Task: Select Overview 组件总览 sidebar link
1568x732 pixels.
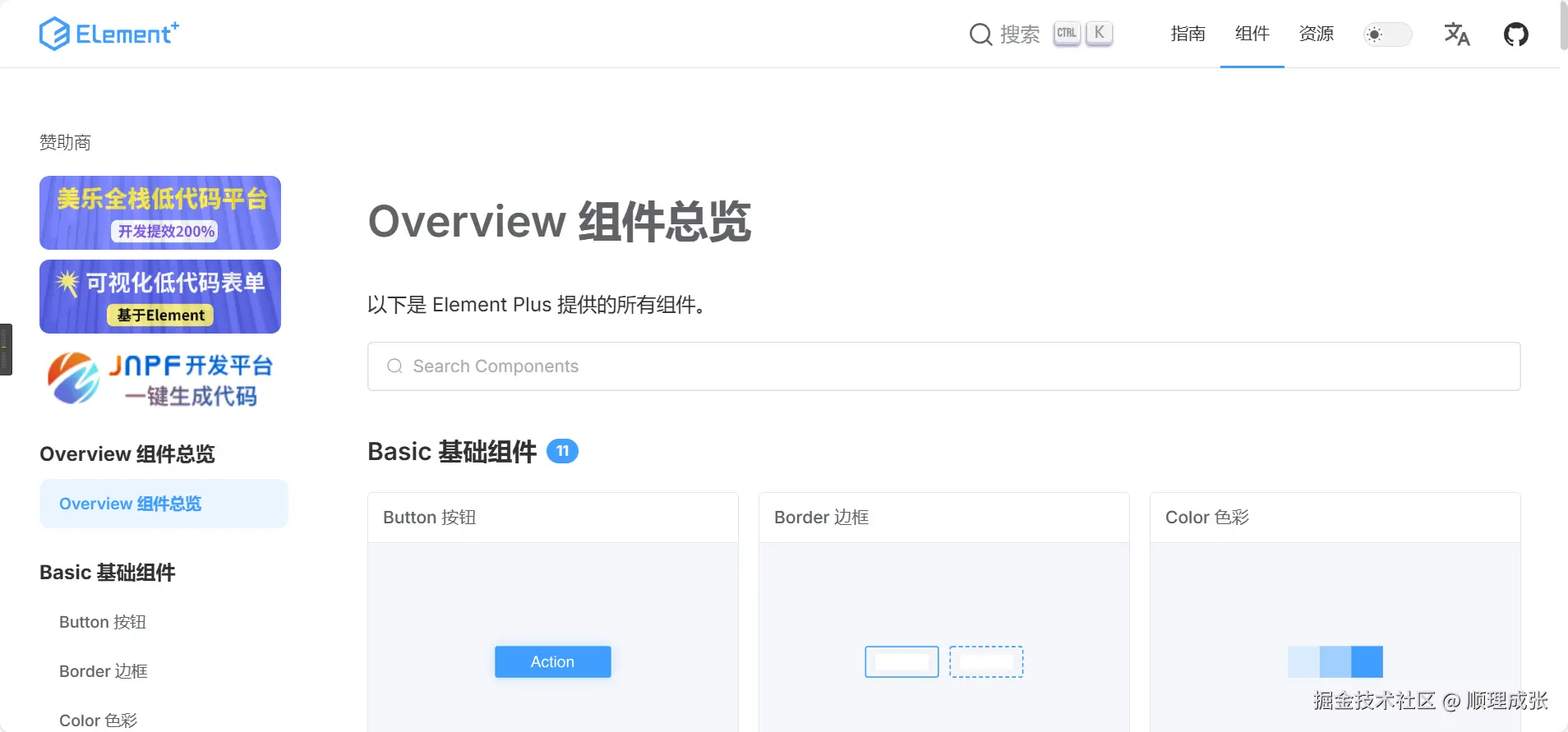Action: click(164, 504)
